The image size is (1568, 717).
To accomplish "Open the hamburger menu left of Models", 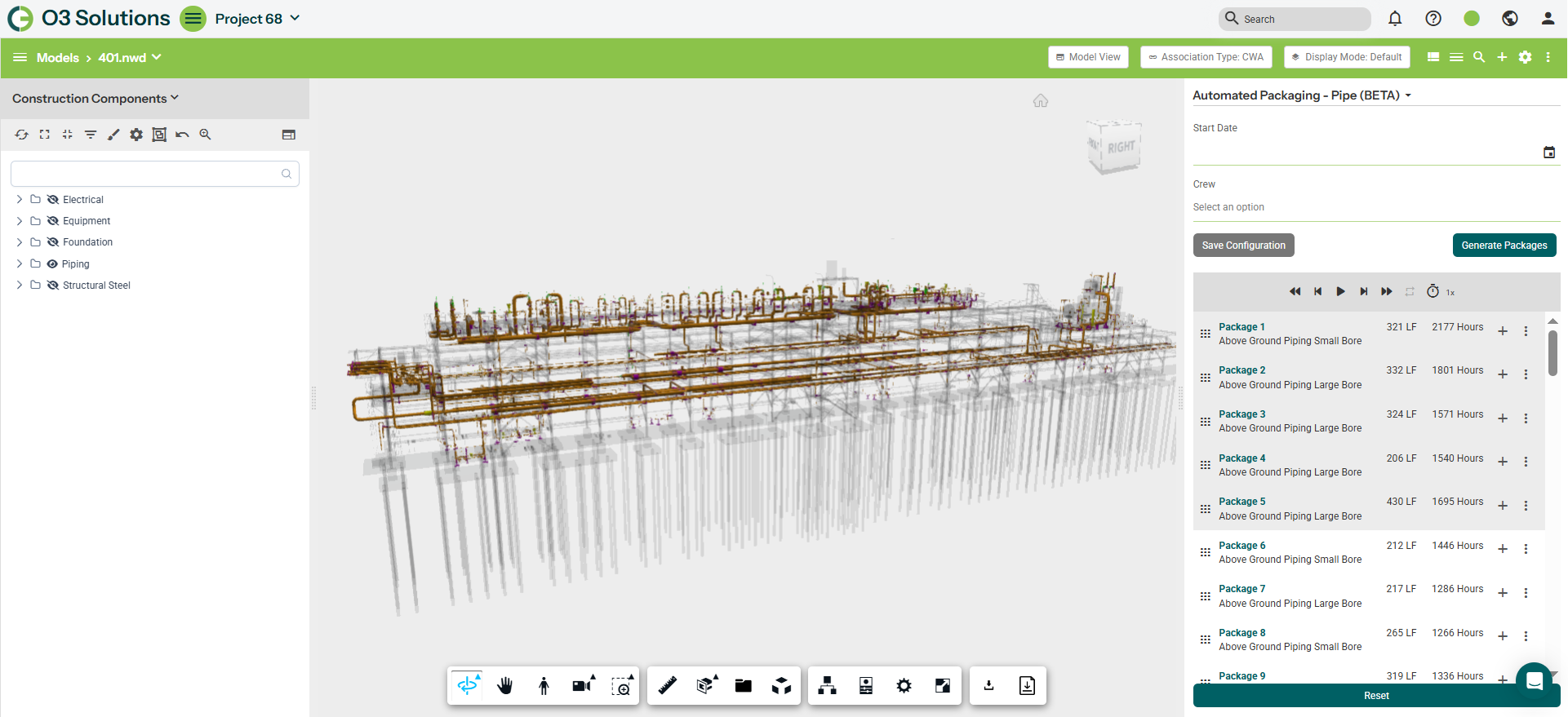I will pos(20,58).
